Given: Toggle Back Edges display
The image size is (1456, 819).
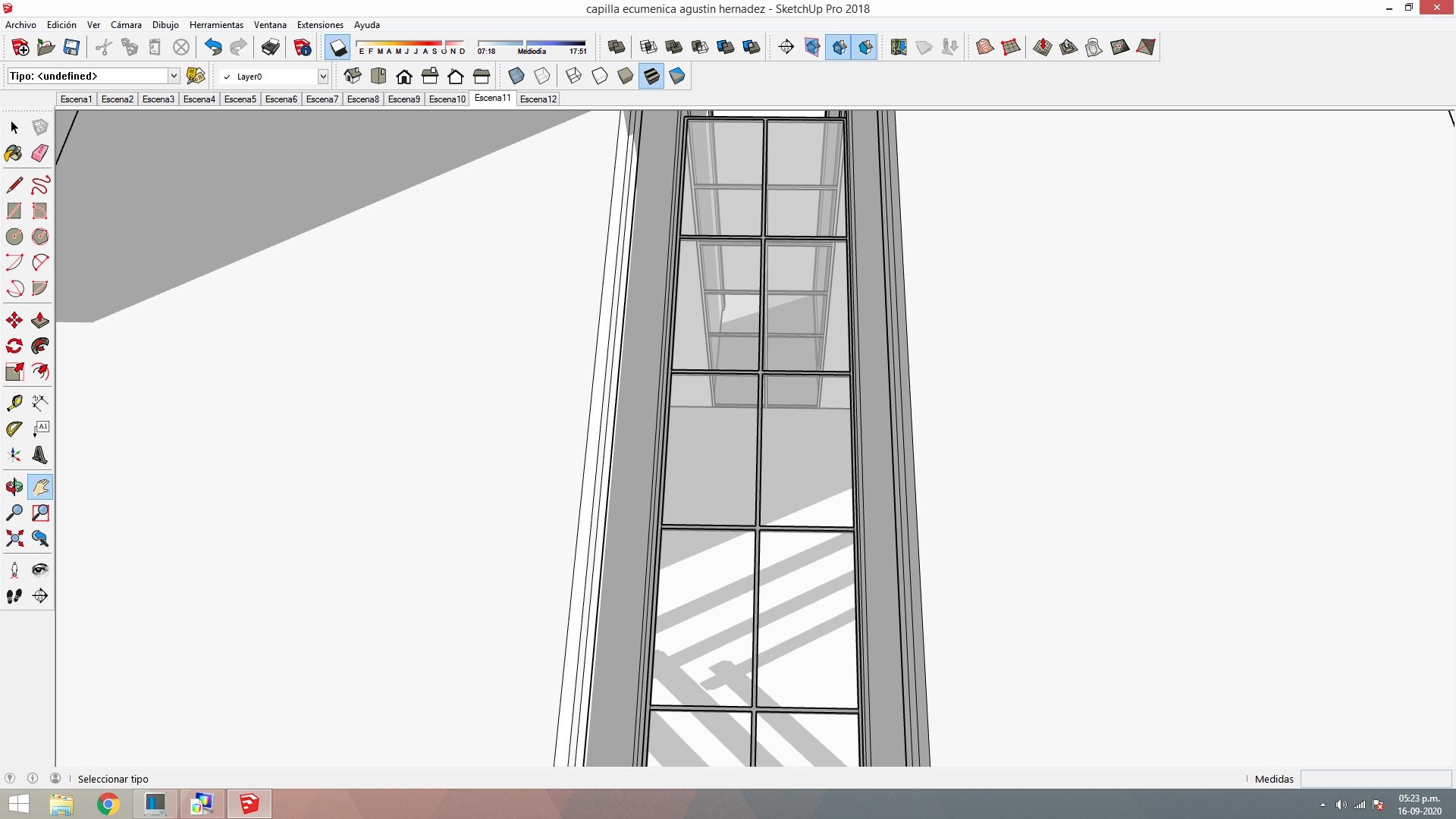Looking at the screenshot, I should pos(542,76).
